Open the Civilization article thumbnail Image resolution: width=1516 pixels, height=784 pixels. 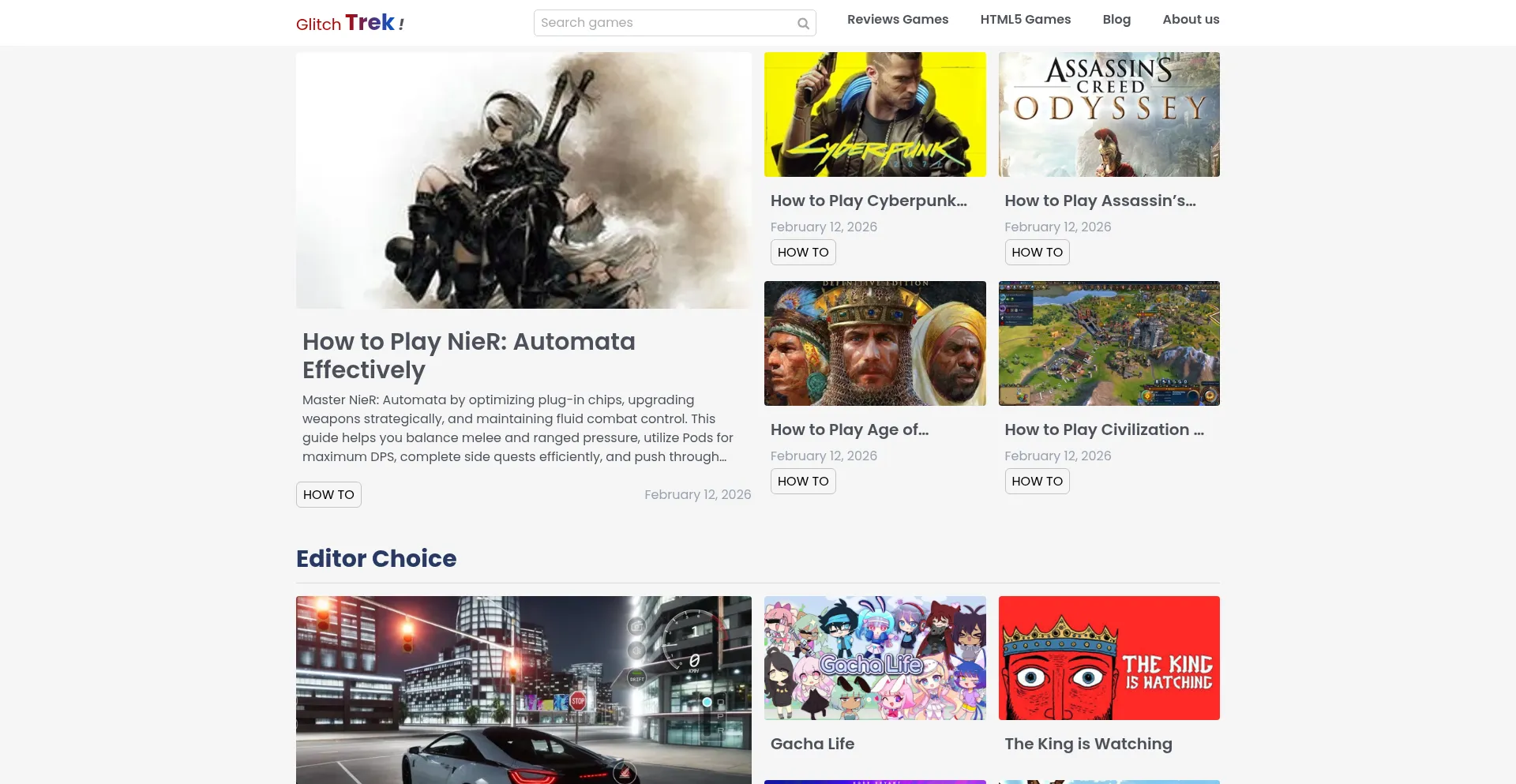click(1109, 343)
